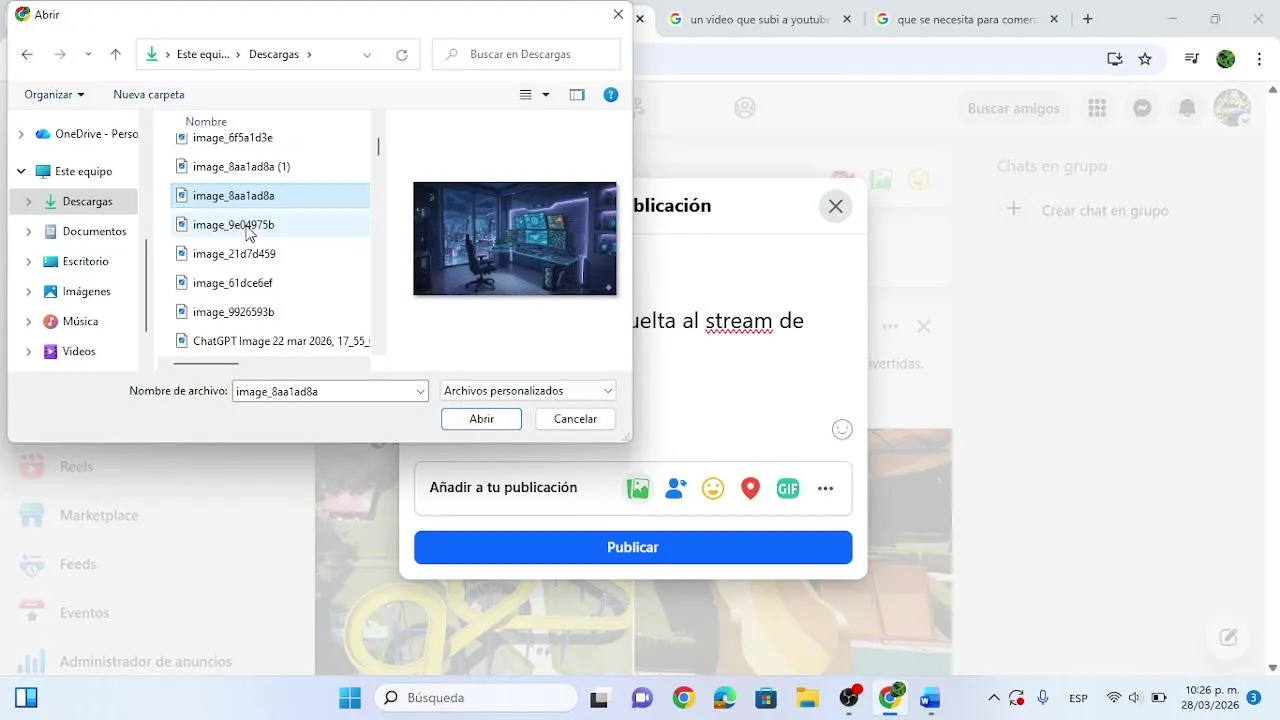Refresh the Descargas folder listing
This screenshot has width=1280, height=720.
tap(402, 55)
